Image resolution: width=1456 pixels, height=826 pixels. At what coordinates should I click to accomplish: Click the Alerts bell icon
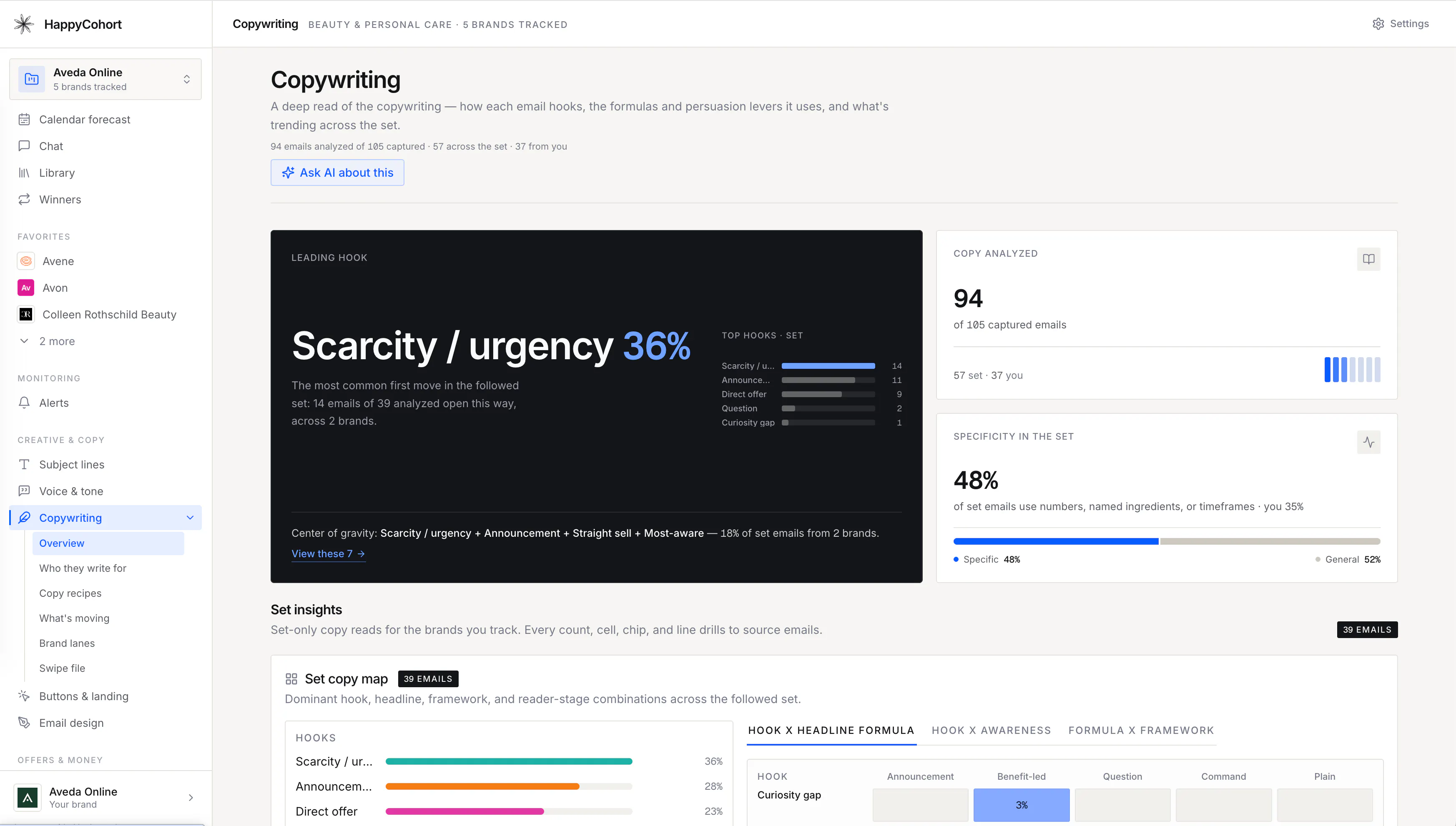point(24,403)
